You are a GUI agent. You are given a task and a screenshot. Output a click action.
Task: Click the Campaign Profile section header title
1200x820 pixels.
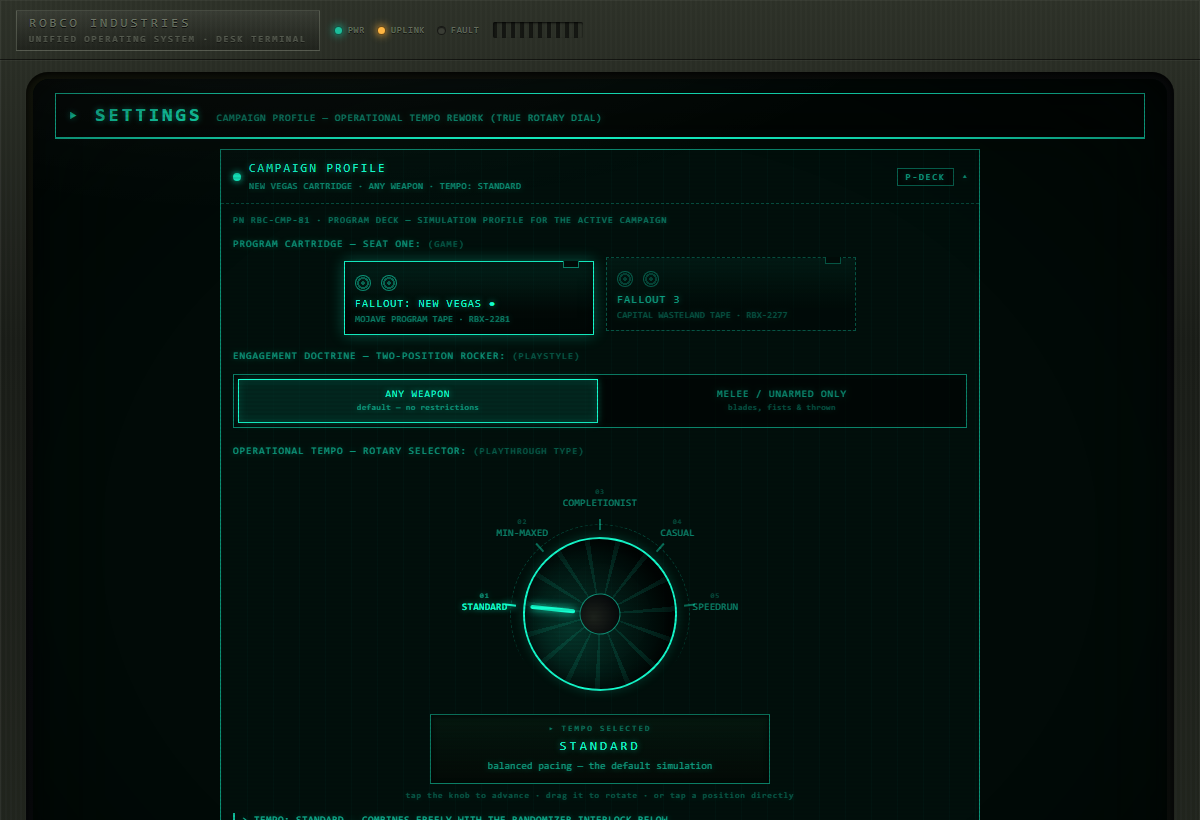point(317,168)
